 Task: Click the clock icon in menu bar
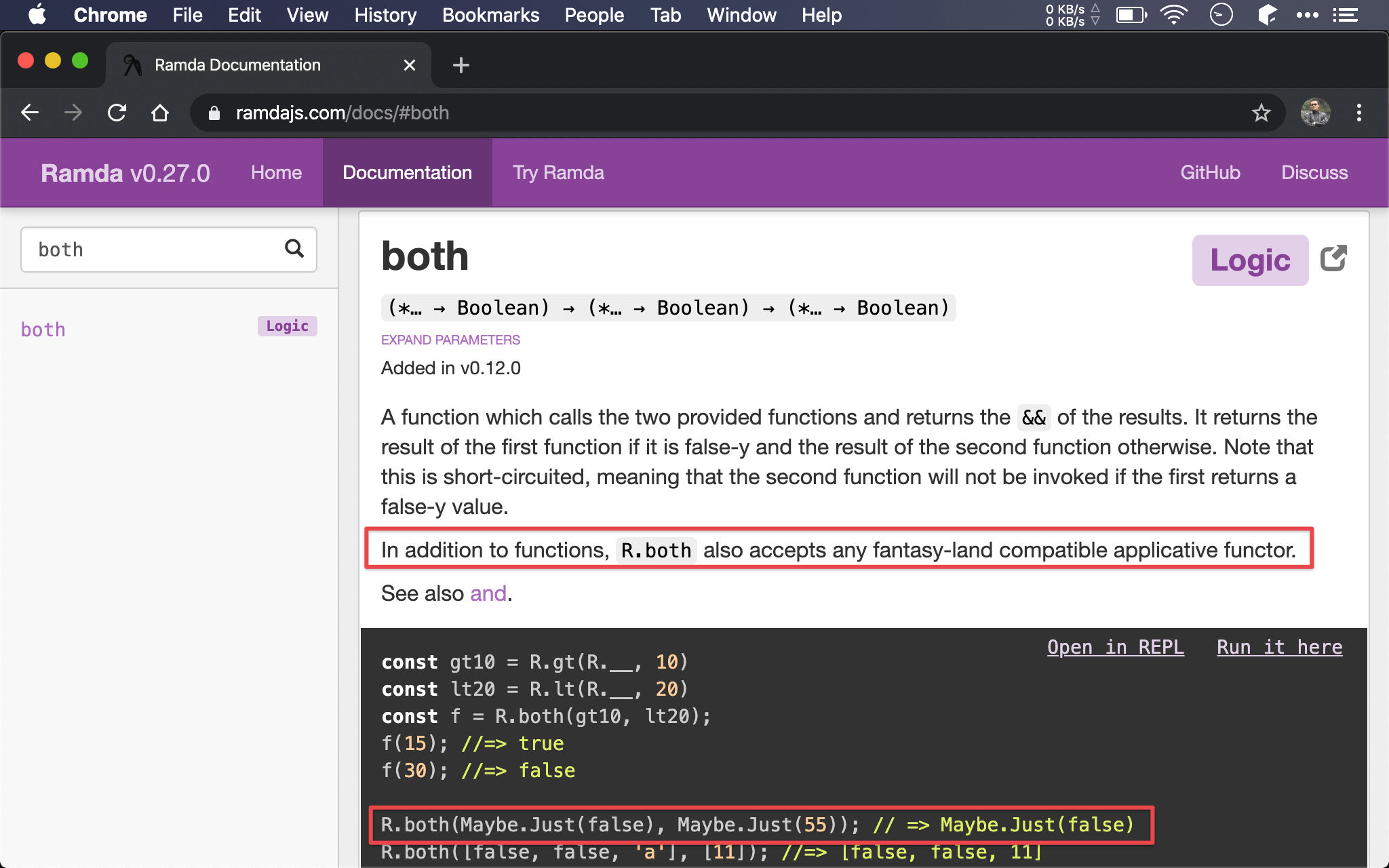point(1221,15)
